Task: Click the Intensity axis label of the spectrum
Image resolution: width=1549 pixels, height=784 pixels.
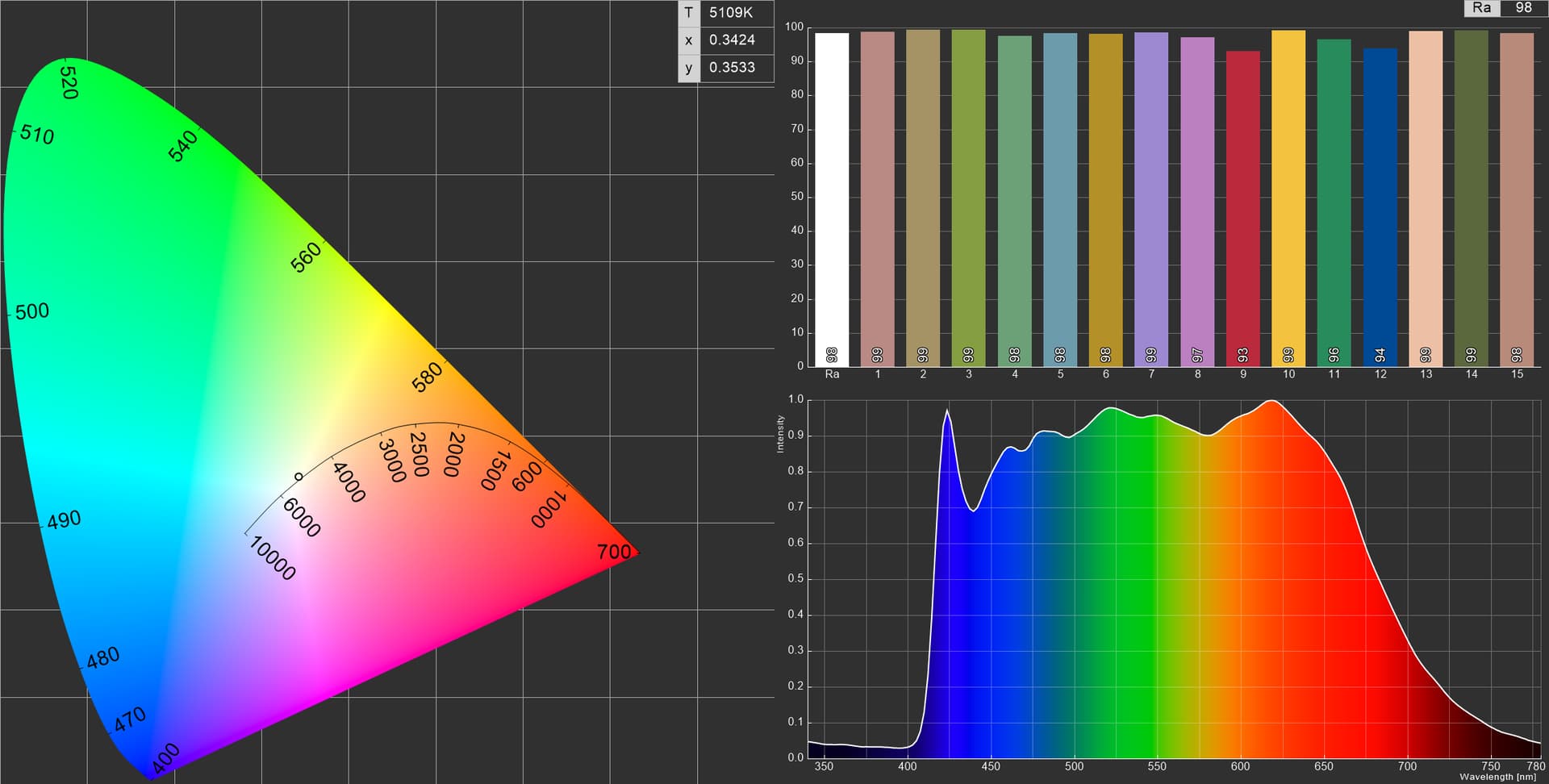Action: point(780,434)
